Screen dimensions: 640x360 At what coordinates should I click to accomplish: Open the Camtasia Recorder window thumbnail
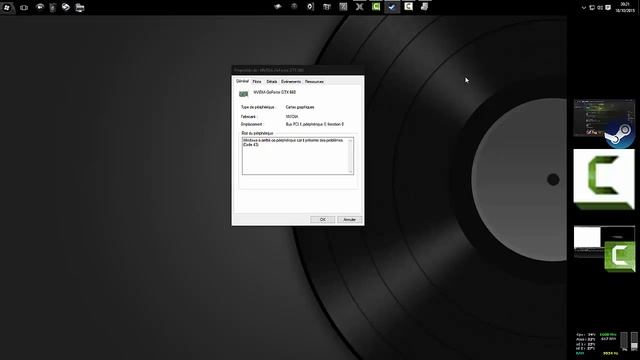click(604, 248)
